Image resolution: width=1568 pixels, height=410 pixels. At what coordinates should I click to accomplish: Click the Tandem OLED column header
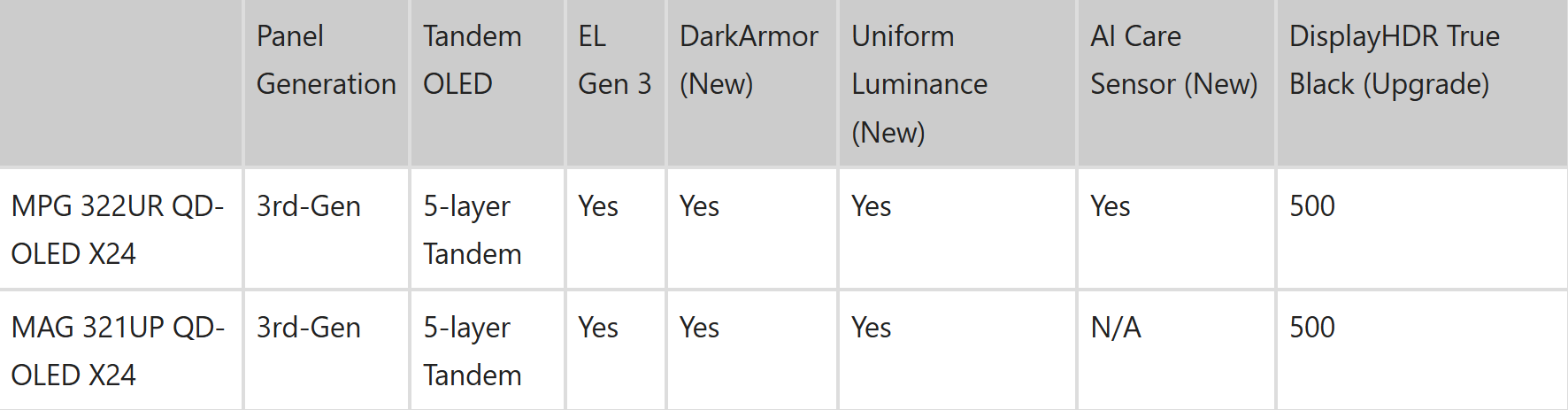coord(472,60)
